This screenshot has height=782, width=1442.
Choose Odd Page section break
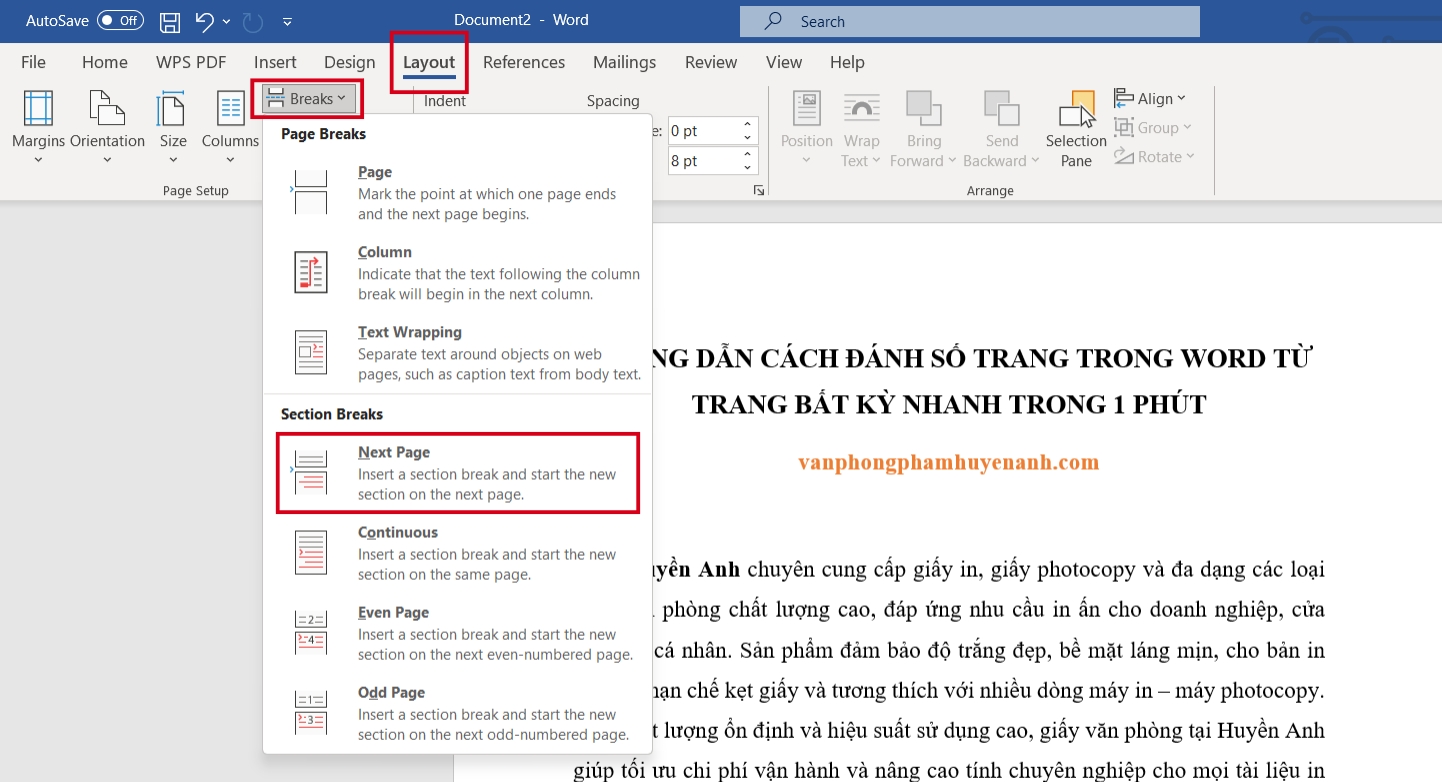pos(457,712)
